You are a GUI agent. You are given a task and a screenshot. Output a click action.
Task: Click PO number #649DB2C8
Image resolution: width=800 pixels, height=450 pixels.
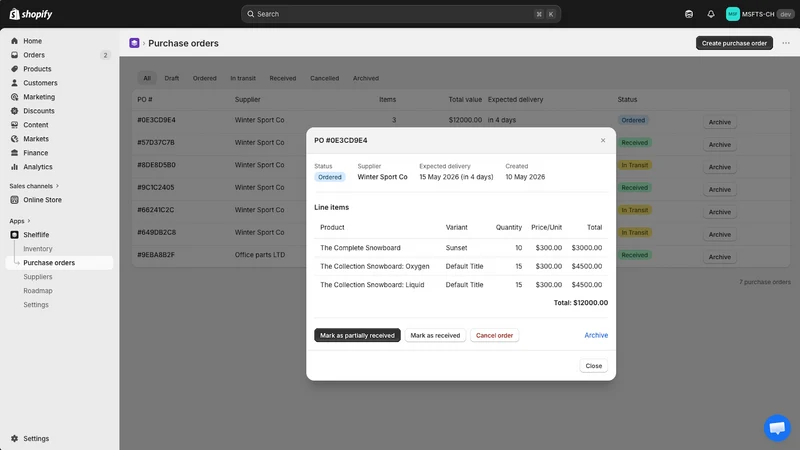(157, 232)
